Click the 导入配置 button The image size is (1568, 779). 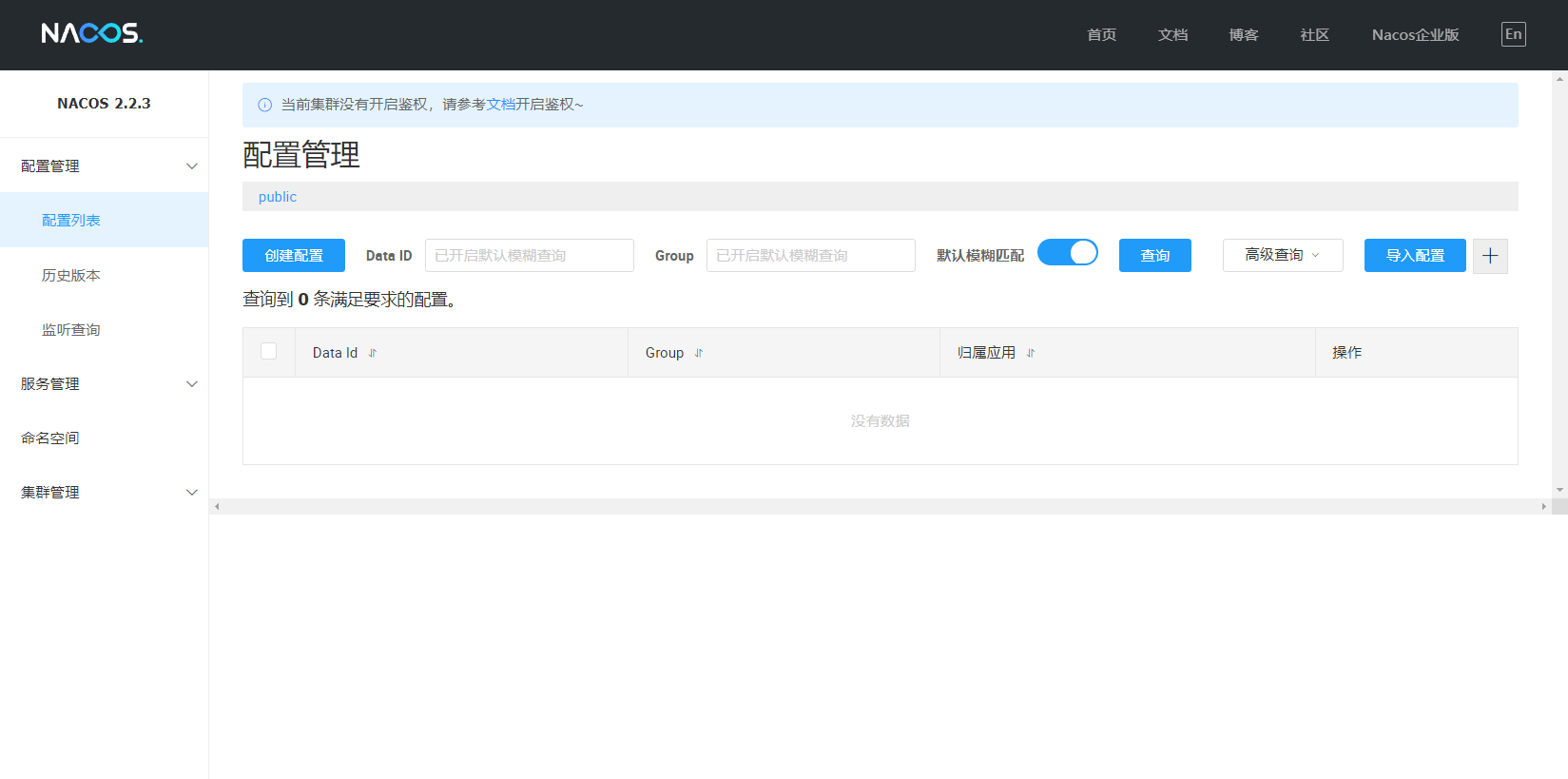click(x=1415, y=256)
